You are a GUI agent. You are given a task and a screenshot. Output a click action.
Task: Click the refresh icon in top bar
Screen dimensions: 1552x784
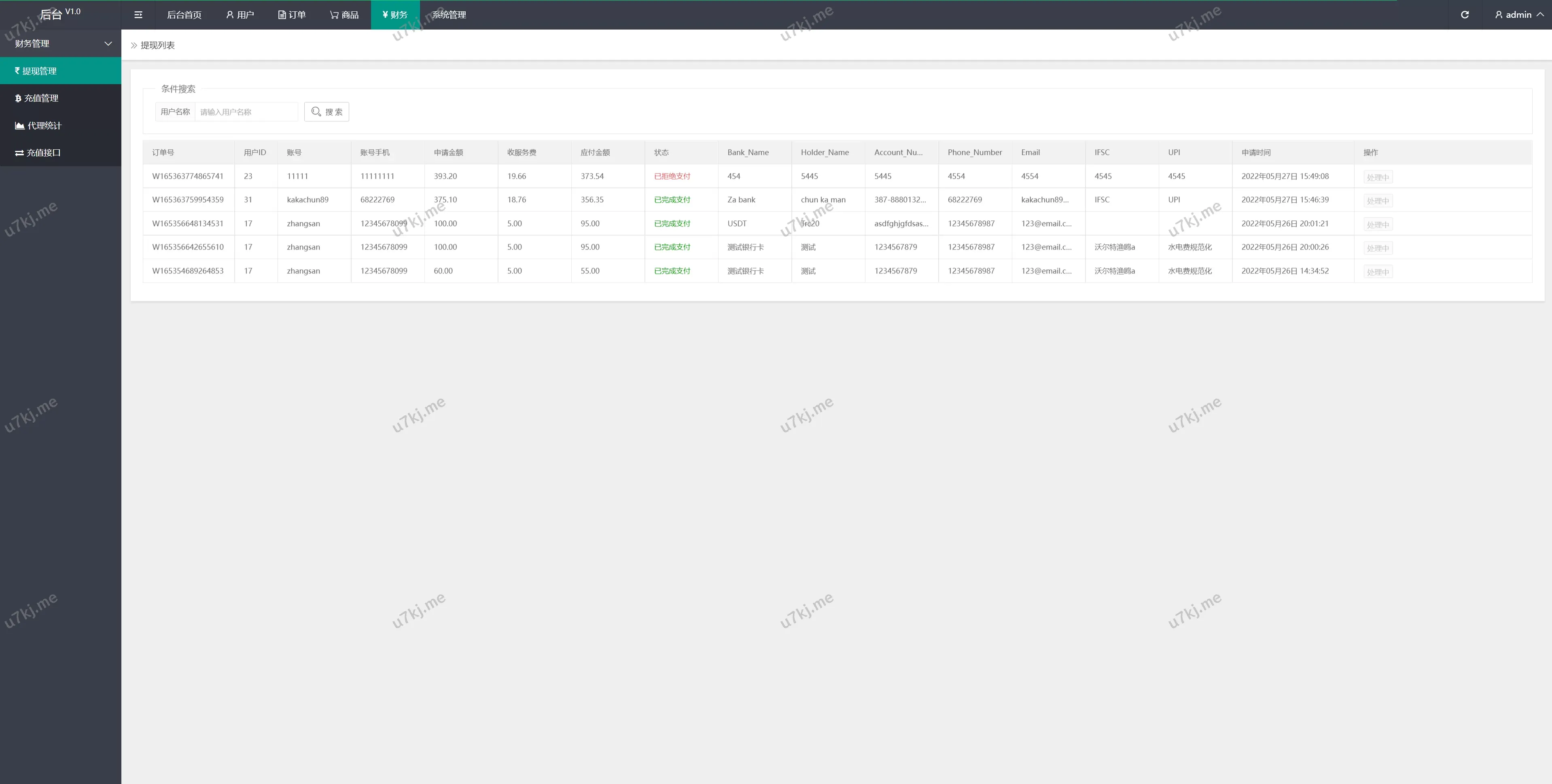pyautogui.click(x=1465, y=15)
